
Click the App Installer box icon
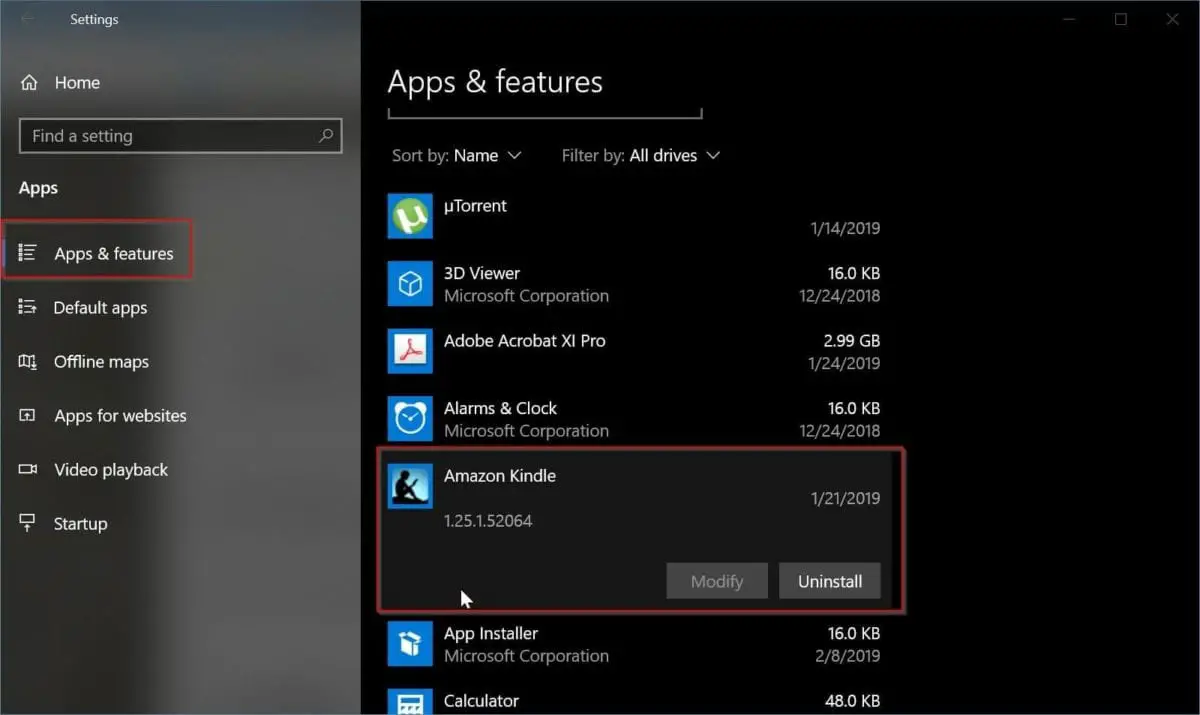click(x=410, y=644)
